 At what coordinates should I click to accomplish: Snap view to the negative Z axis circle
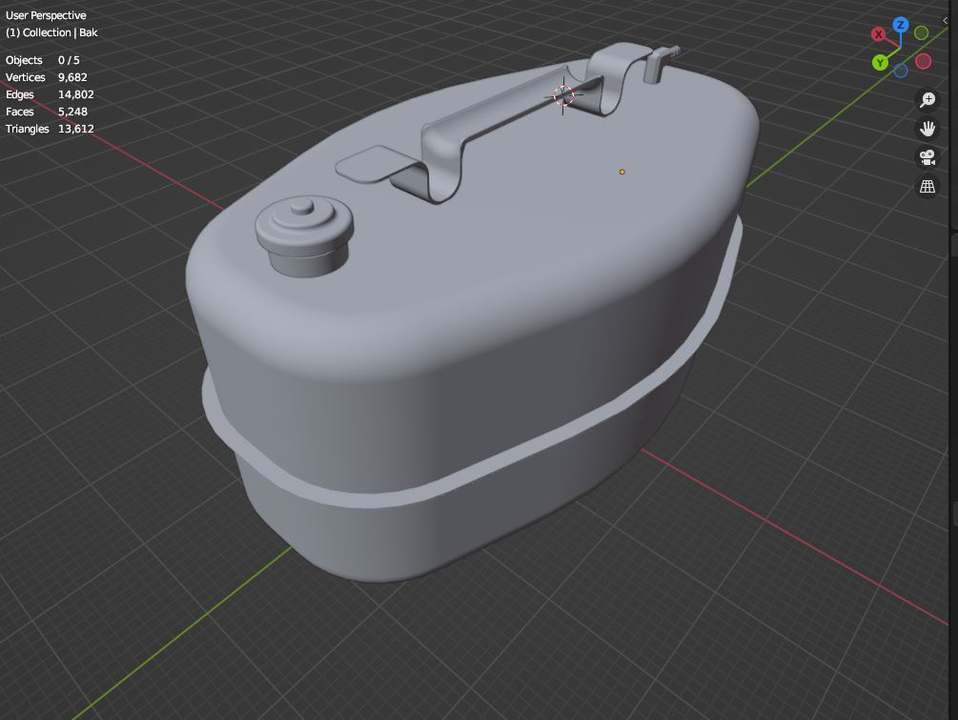pos(901,71)
